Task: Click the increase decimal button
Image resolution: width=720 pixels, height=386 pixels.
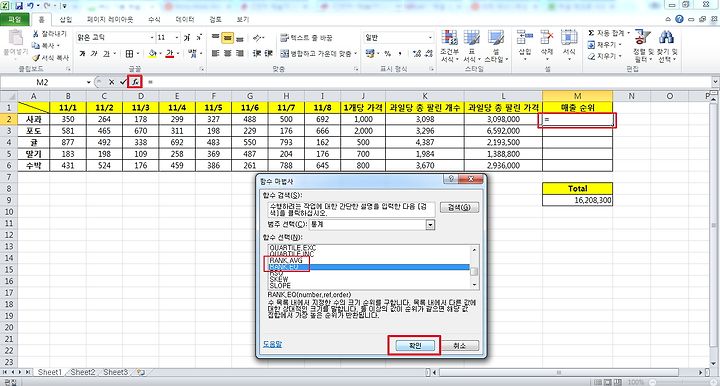Action: click(x=417, y=54)
